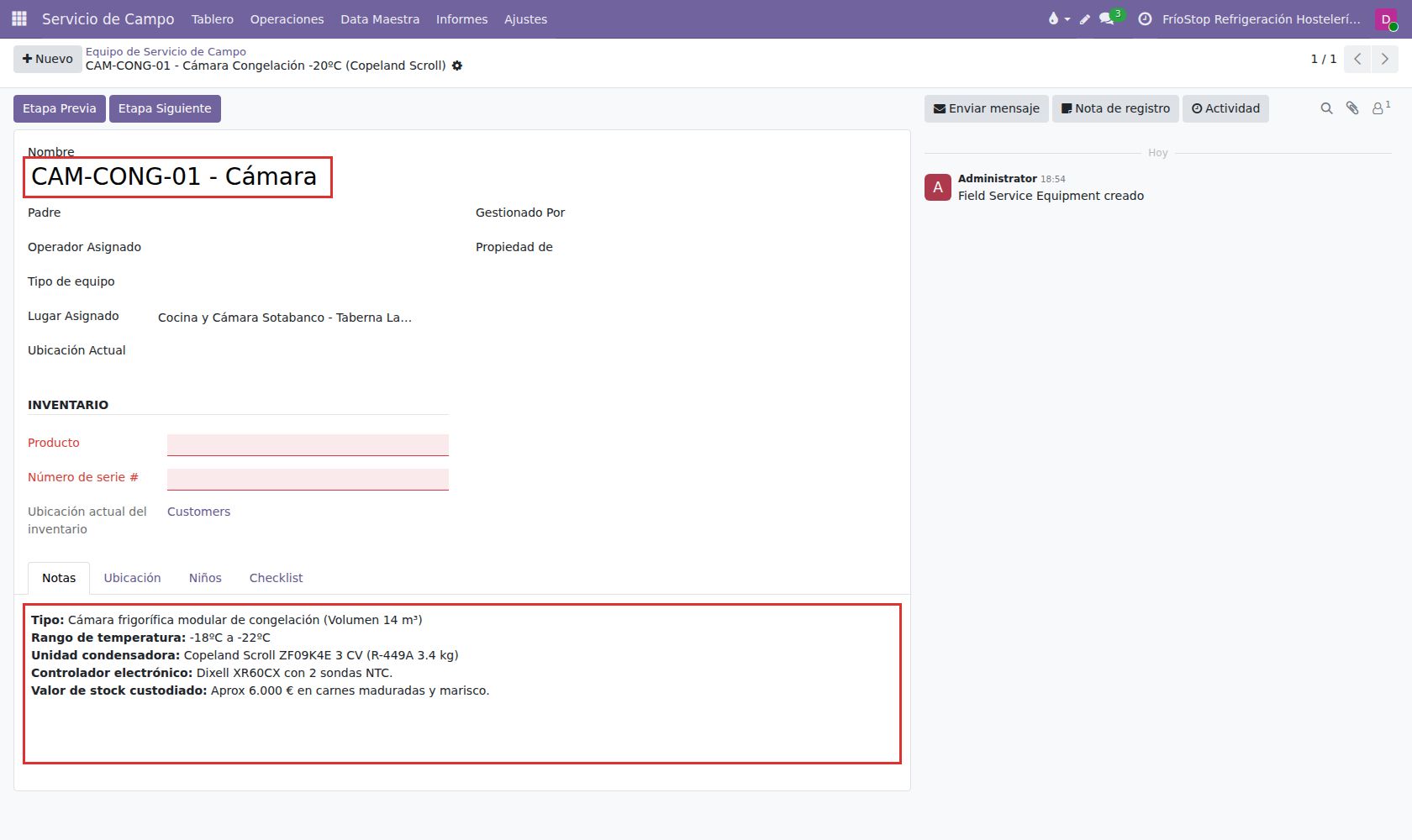1412x840 pixels.
Task: Open the Tablero menu
Action: coord(213,18)
